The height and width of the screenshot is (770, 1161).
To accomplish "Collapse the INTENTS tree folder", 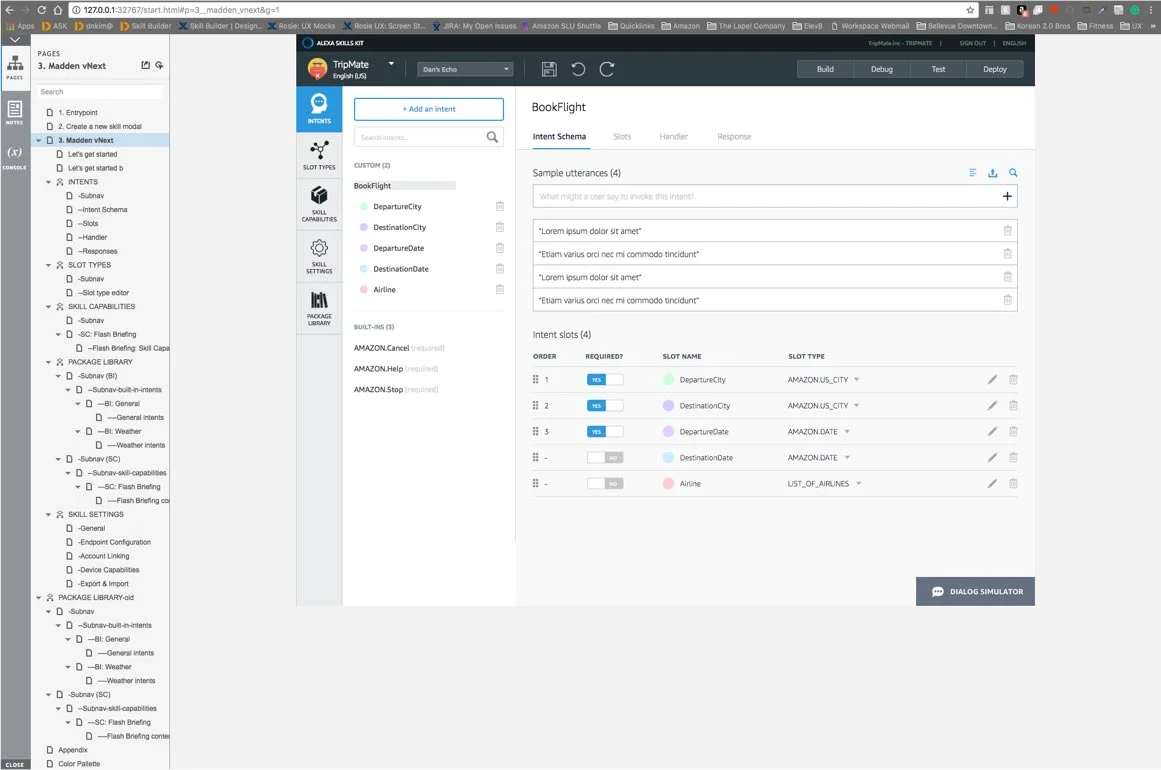I will 49,182.
